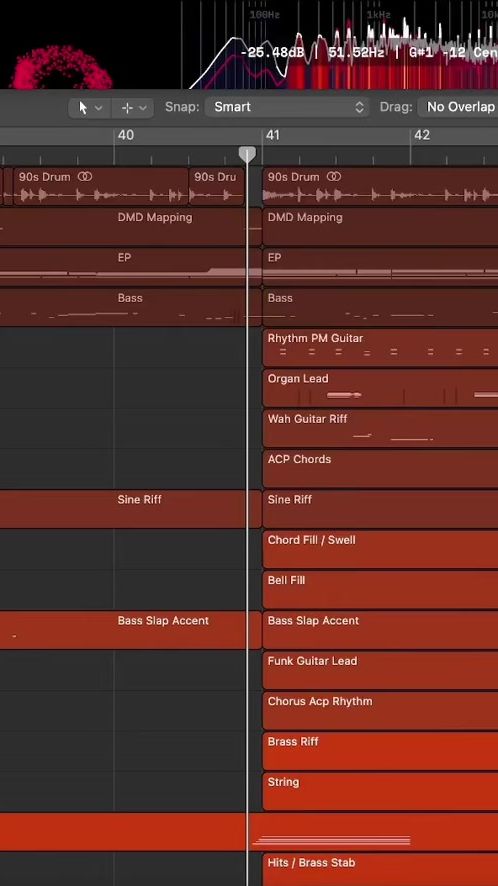498x886 pixels.
Task: Click the loop icon on 90s Drum region at bar 41
Action: (x=334, y=177)
